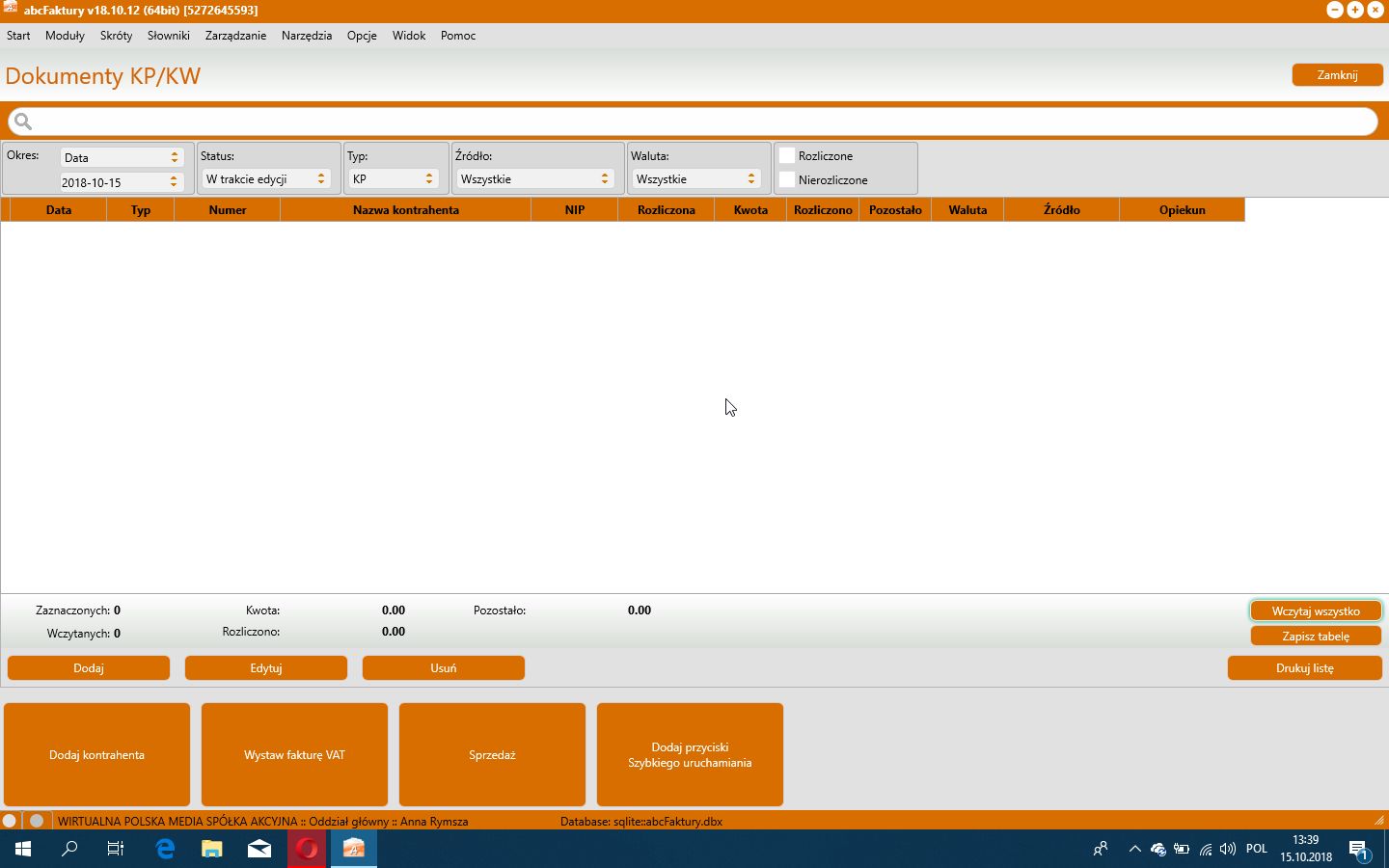Click the volume icon in the system tray
The image size is (1389, 868).
[1228, 850]
